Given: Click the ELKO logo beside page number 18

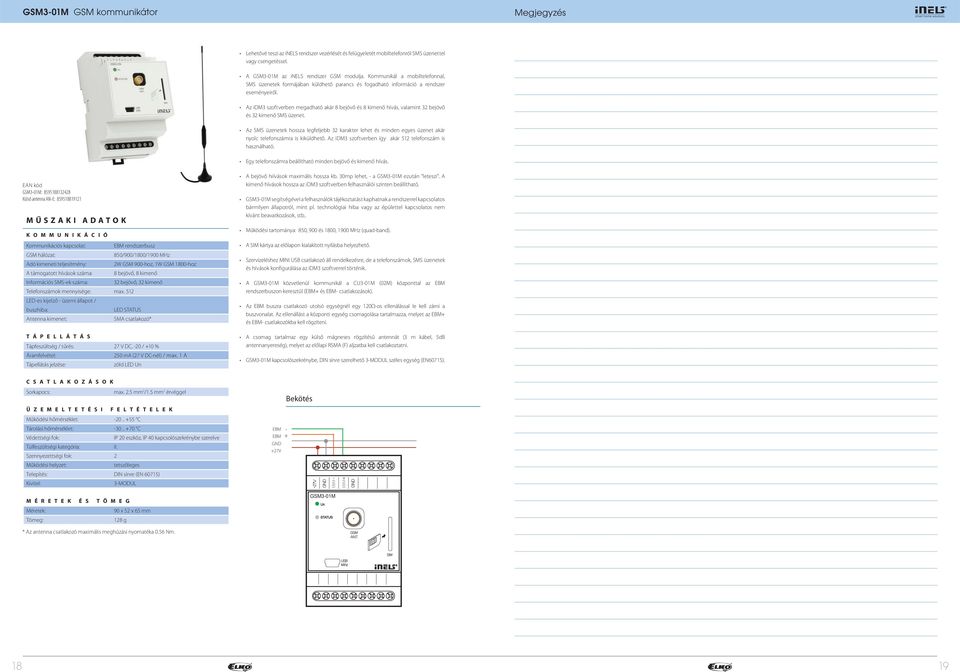Looking at the screenshot, I should [x=239, y=666].
